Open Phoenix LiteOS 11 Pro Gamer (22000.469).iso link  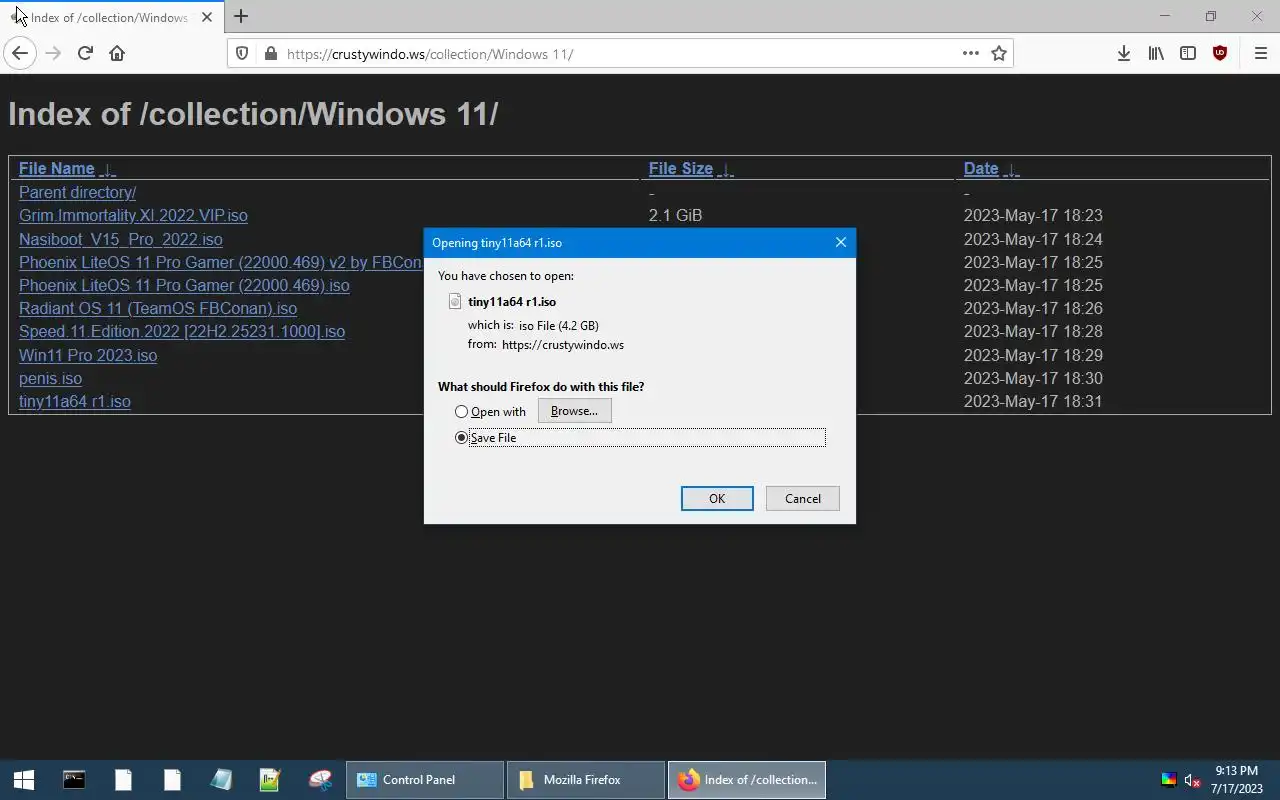tap(184, 285)
